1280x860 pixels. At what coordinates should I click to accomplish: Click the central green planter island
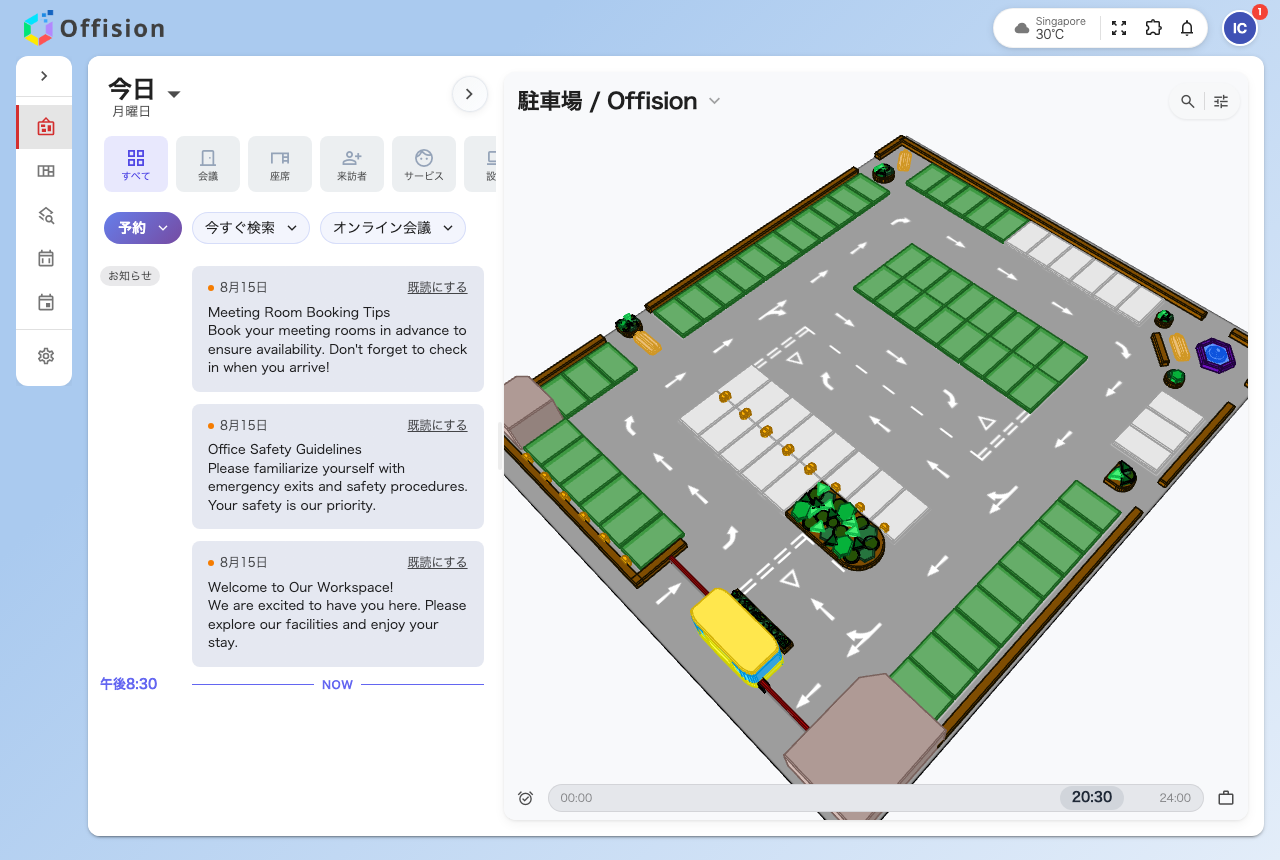click(x=837, y=526)
